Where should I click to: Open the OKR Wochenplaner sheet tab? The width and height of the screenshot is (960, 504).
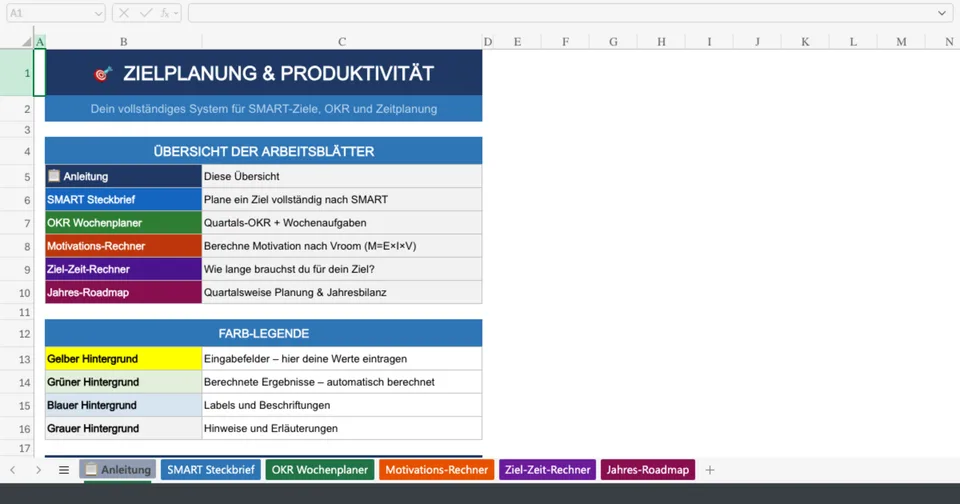319,470
